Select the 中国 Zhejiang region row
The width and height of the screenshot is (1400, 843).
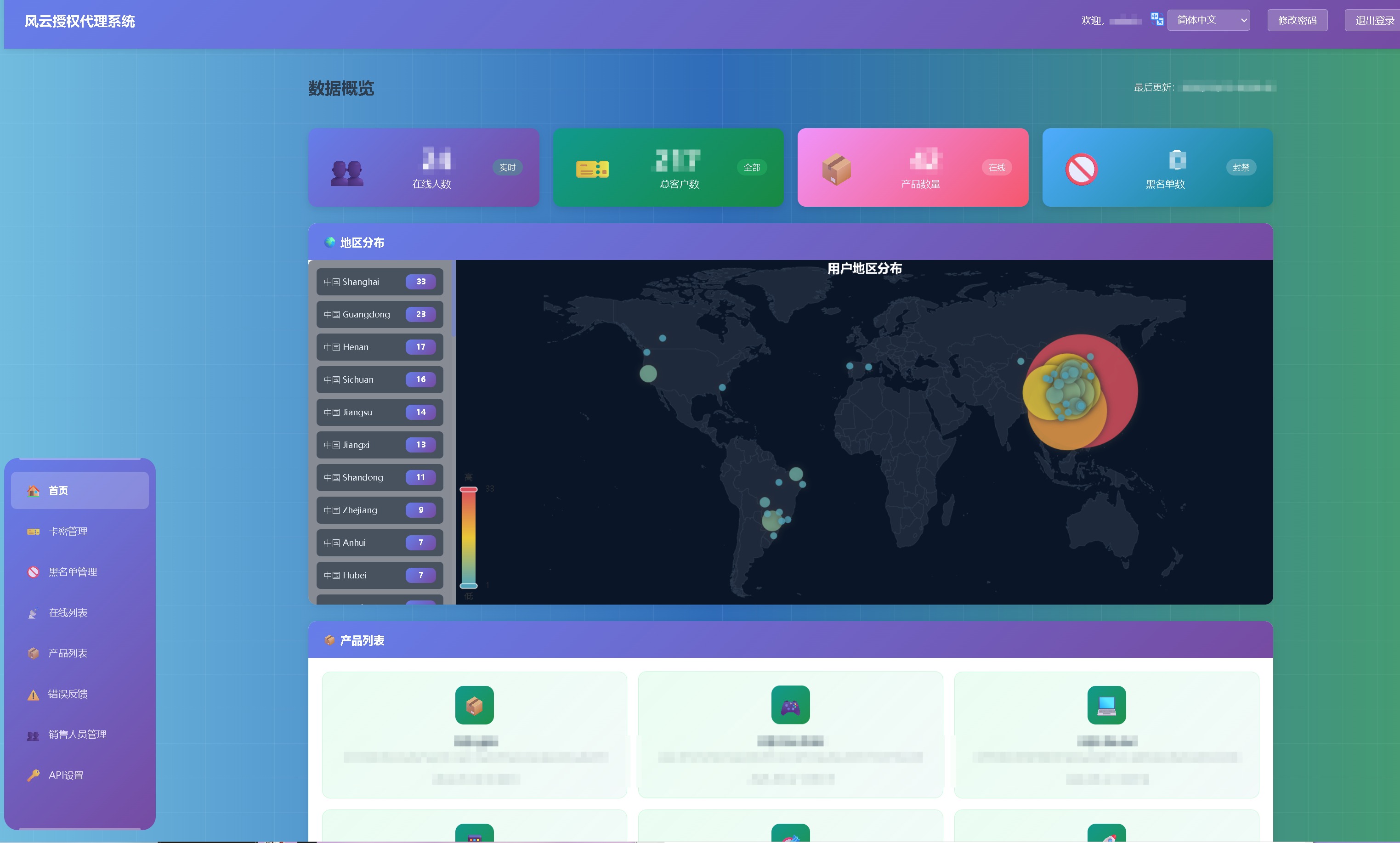380,510
